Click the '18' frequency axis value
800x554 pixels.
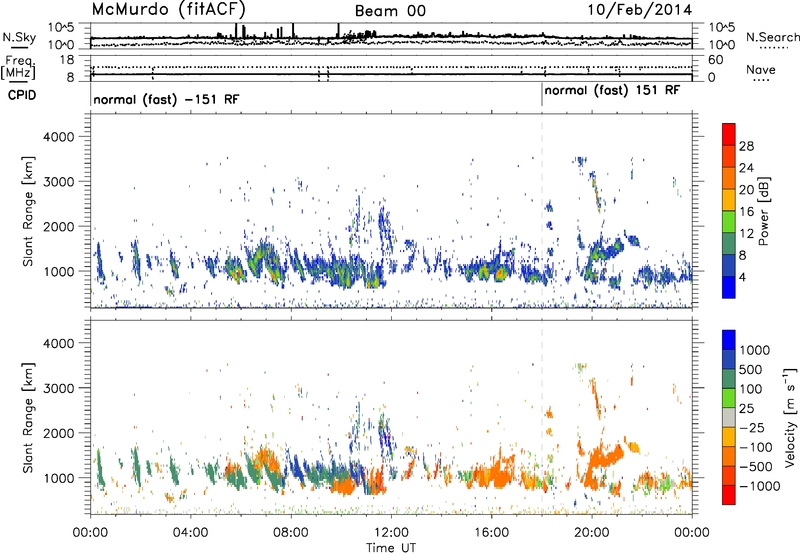(67, 60)
